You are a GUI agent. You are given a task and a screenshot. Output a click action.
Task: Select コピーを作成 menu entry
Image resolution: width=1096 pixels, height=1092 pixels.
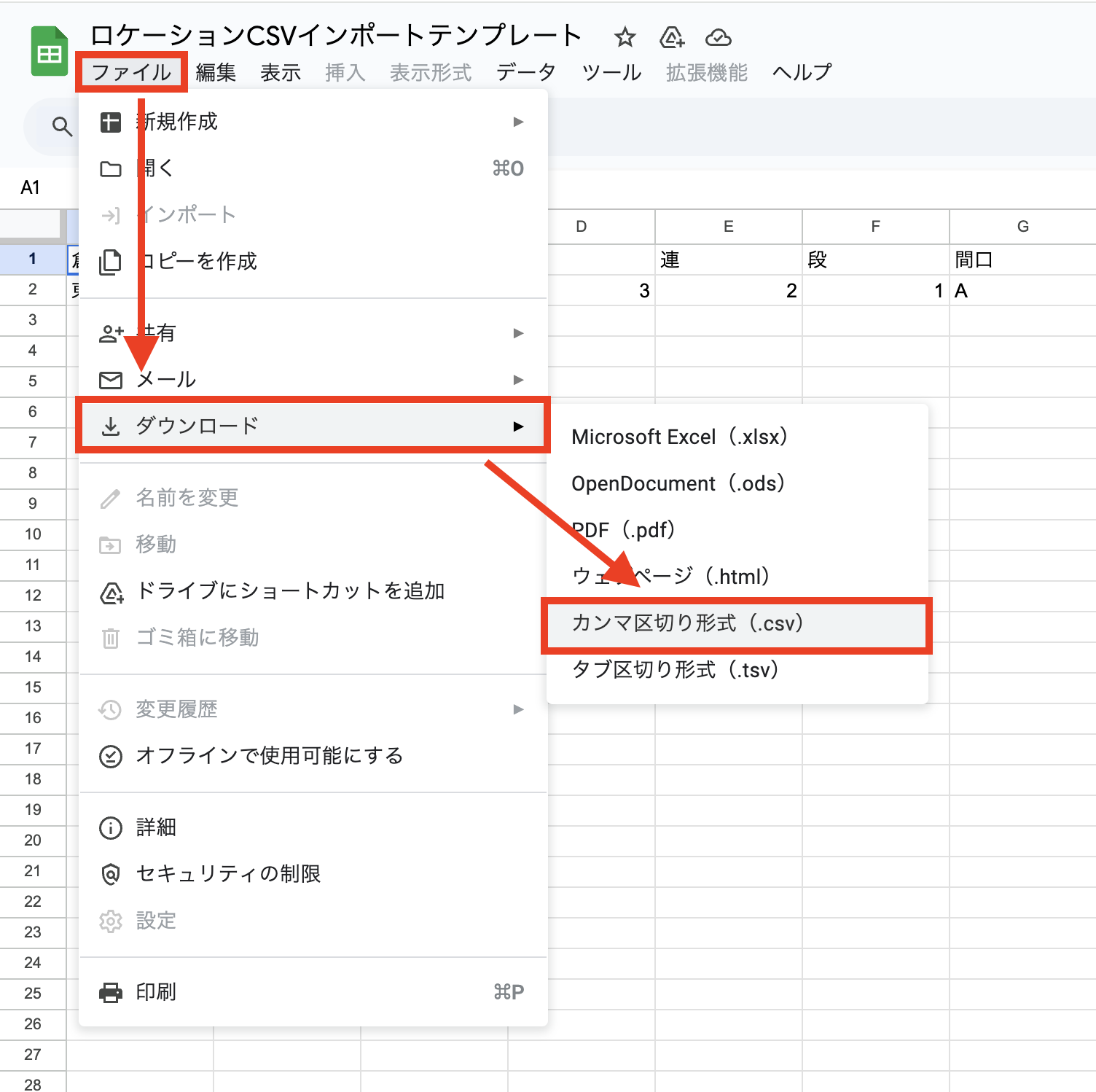click(198, 261)
